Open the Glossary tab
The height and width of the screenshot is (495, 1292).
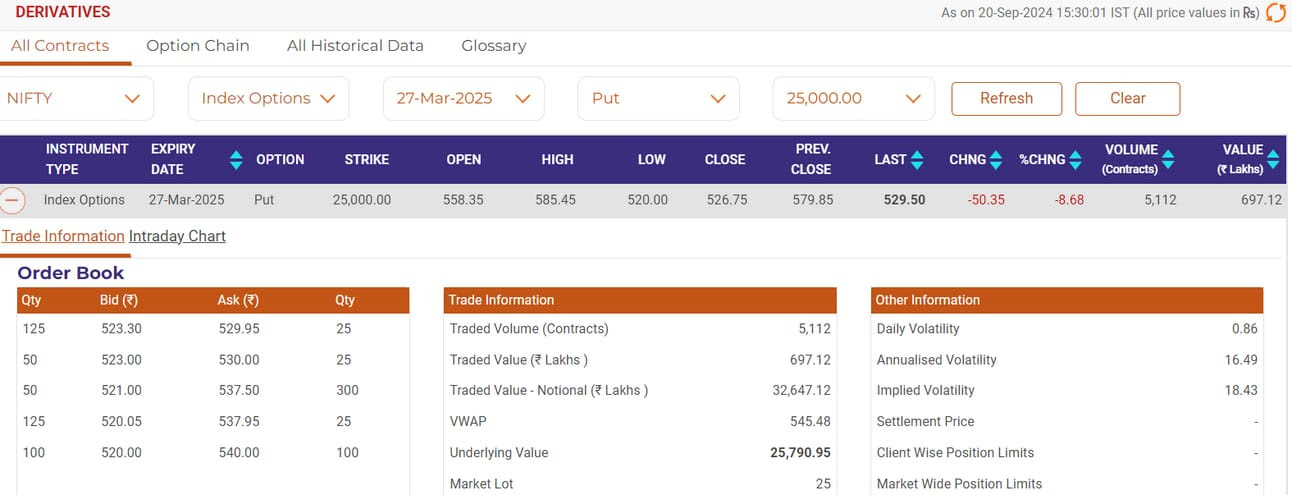click(x=493, y=45)
